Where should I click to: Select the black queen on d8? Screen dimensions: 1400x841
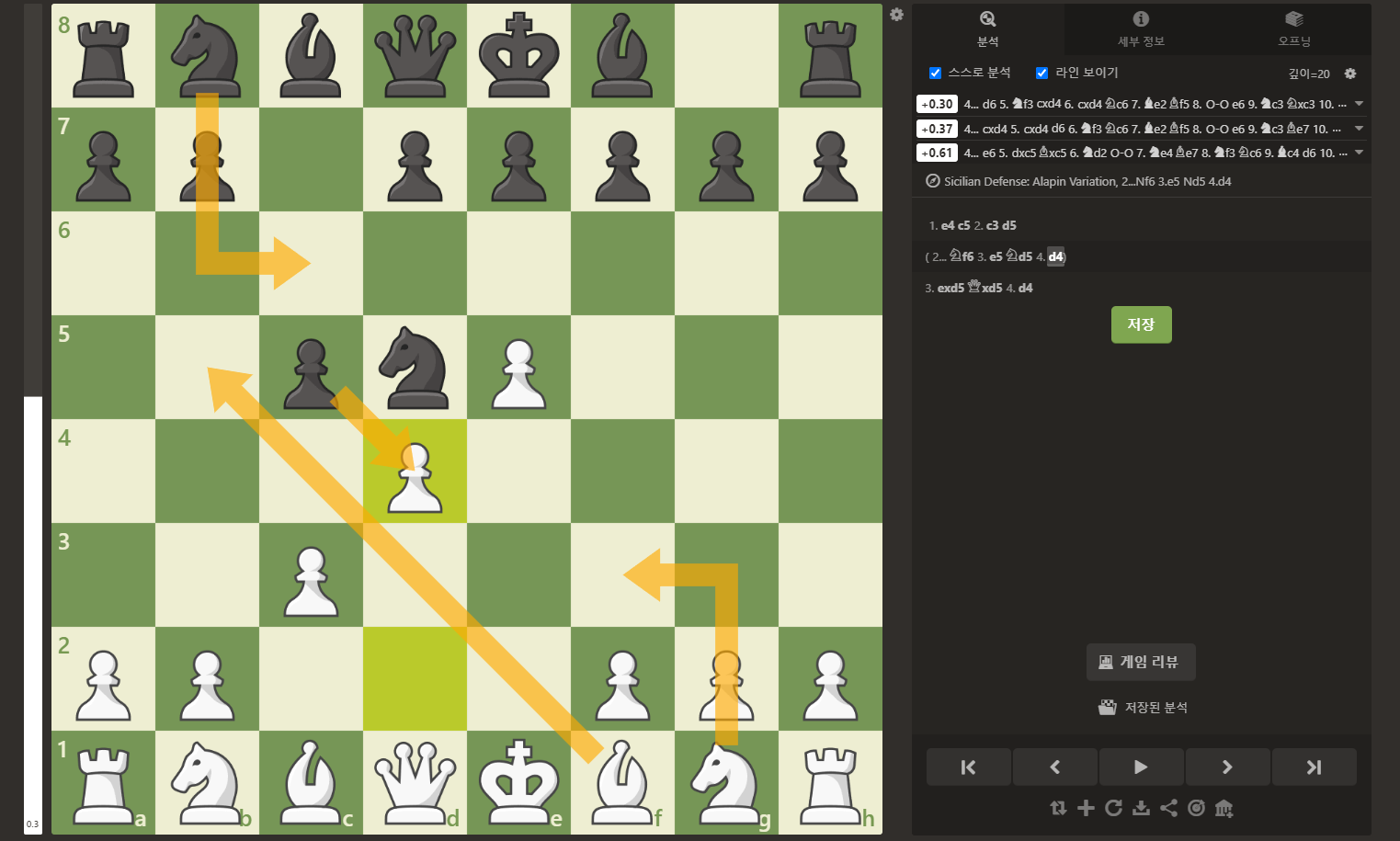coord(415,55)
